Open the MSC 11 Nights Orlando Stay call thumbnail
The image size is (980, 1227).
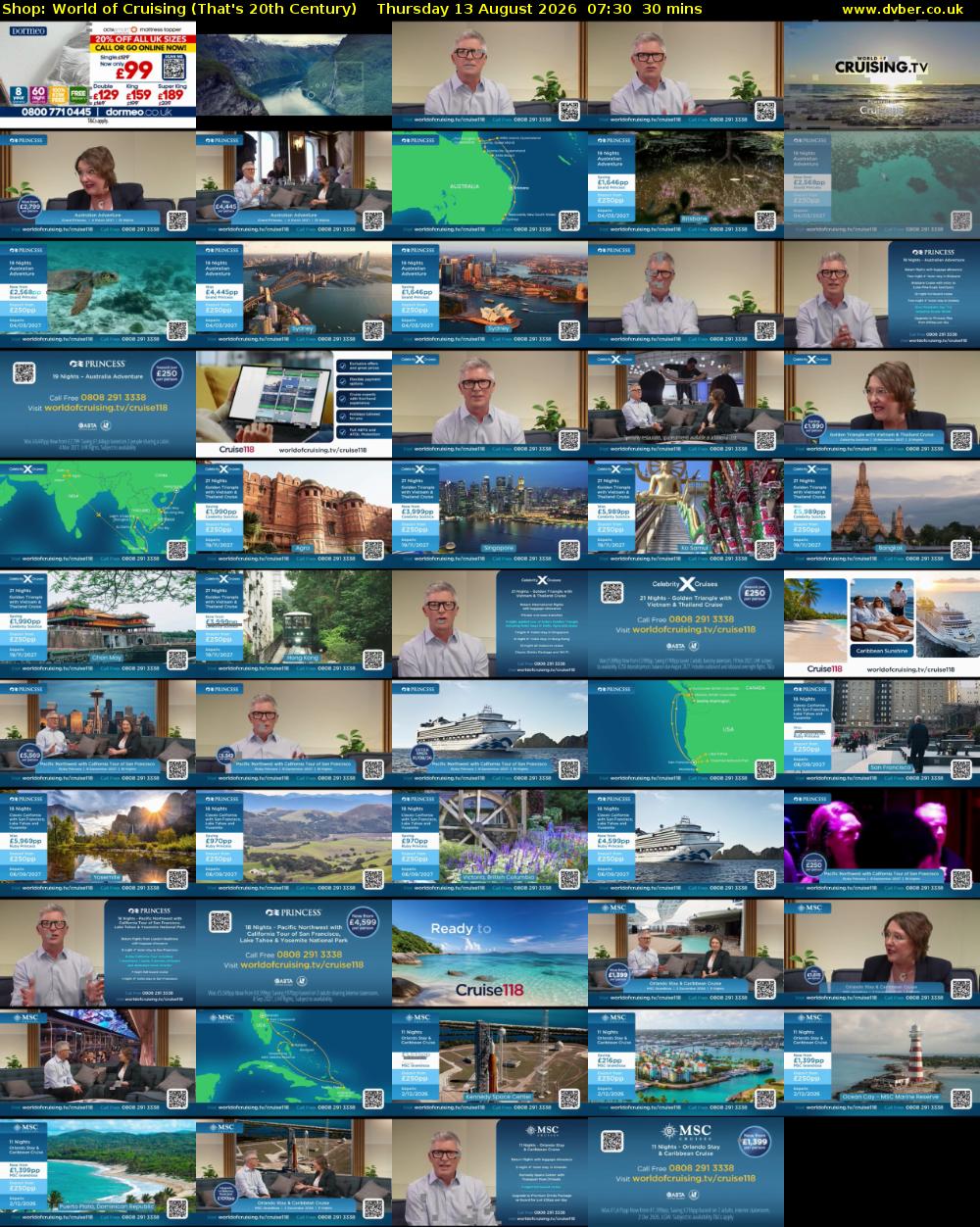click(686, 1172)
